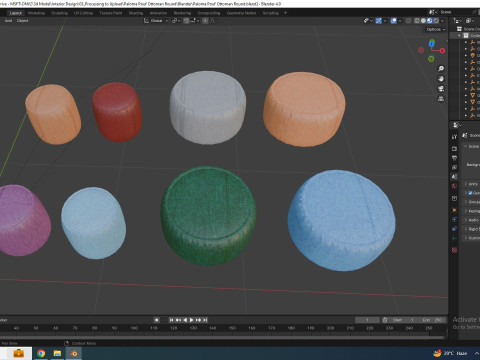Viewport: 480px width, 360px height.
Task: Open the Texture properties tab icon
Action: pyautogui.click(x=454, y=250)
